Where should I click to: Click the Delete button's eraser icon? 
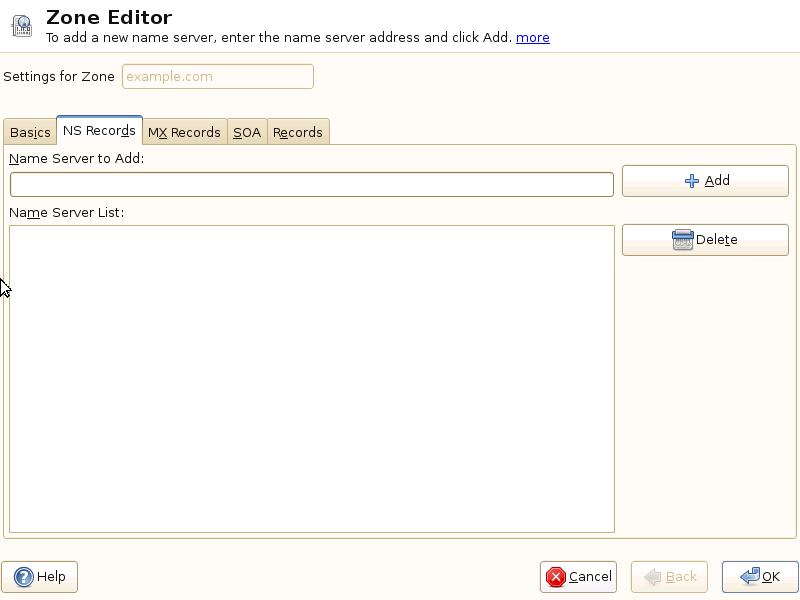(683, 240)
